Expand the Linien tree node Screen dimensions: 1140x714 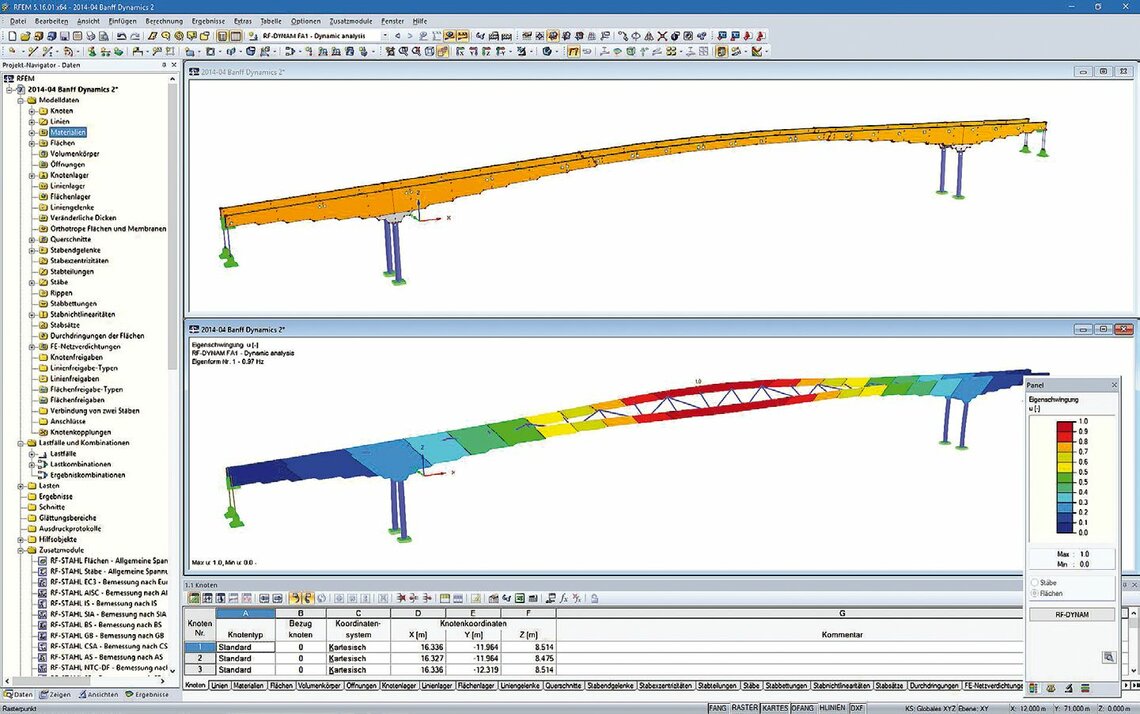click(x=32, y=122)
